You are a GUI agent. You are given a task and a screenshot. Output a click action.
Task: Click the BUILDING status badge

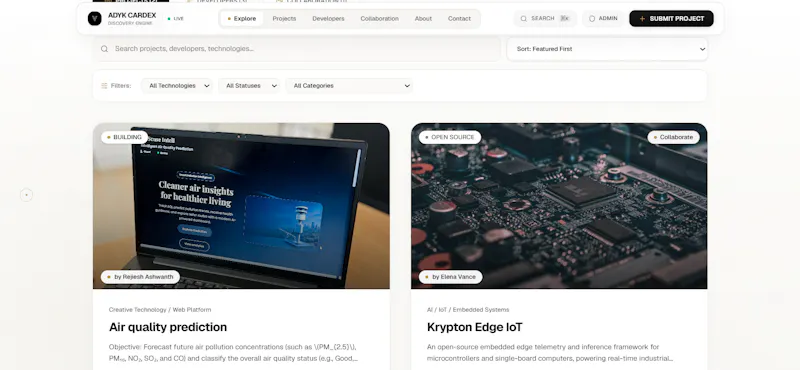124,137
